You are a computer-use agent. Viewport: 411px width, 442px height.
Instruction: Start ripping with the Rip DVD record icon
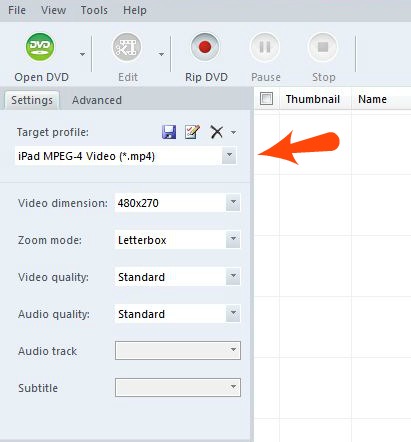[205, 47]
